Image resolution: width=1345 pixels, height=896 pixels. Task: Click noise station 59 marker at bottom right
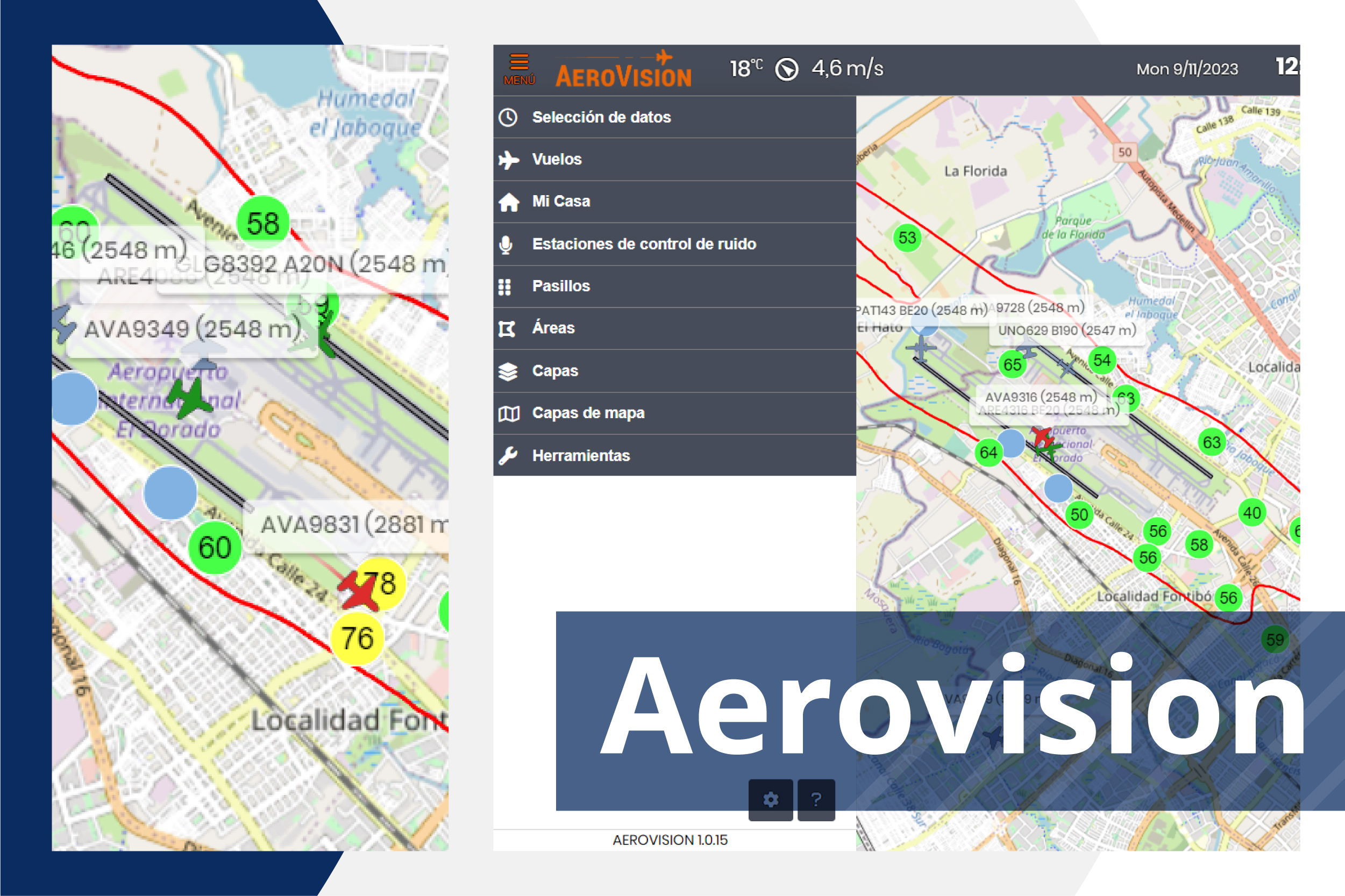(x=1275, y=640)
